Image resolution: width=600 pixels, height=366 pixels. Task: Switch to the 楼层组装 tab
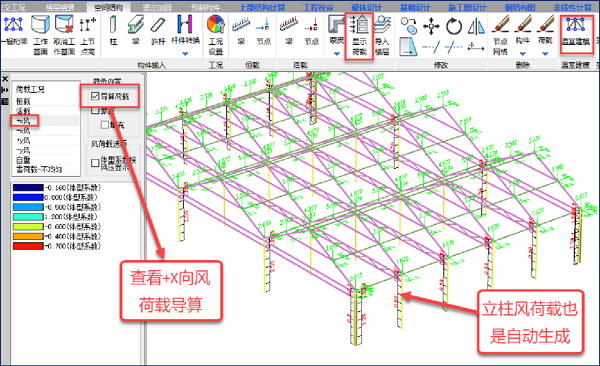click(60, 7)
